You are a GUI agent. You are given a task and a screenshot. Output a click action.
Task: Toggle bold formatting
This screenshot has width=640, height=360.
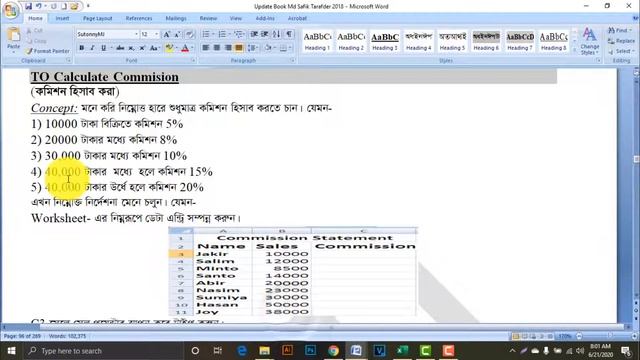82,48
